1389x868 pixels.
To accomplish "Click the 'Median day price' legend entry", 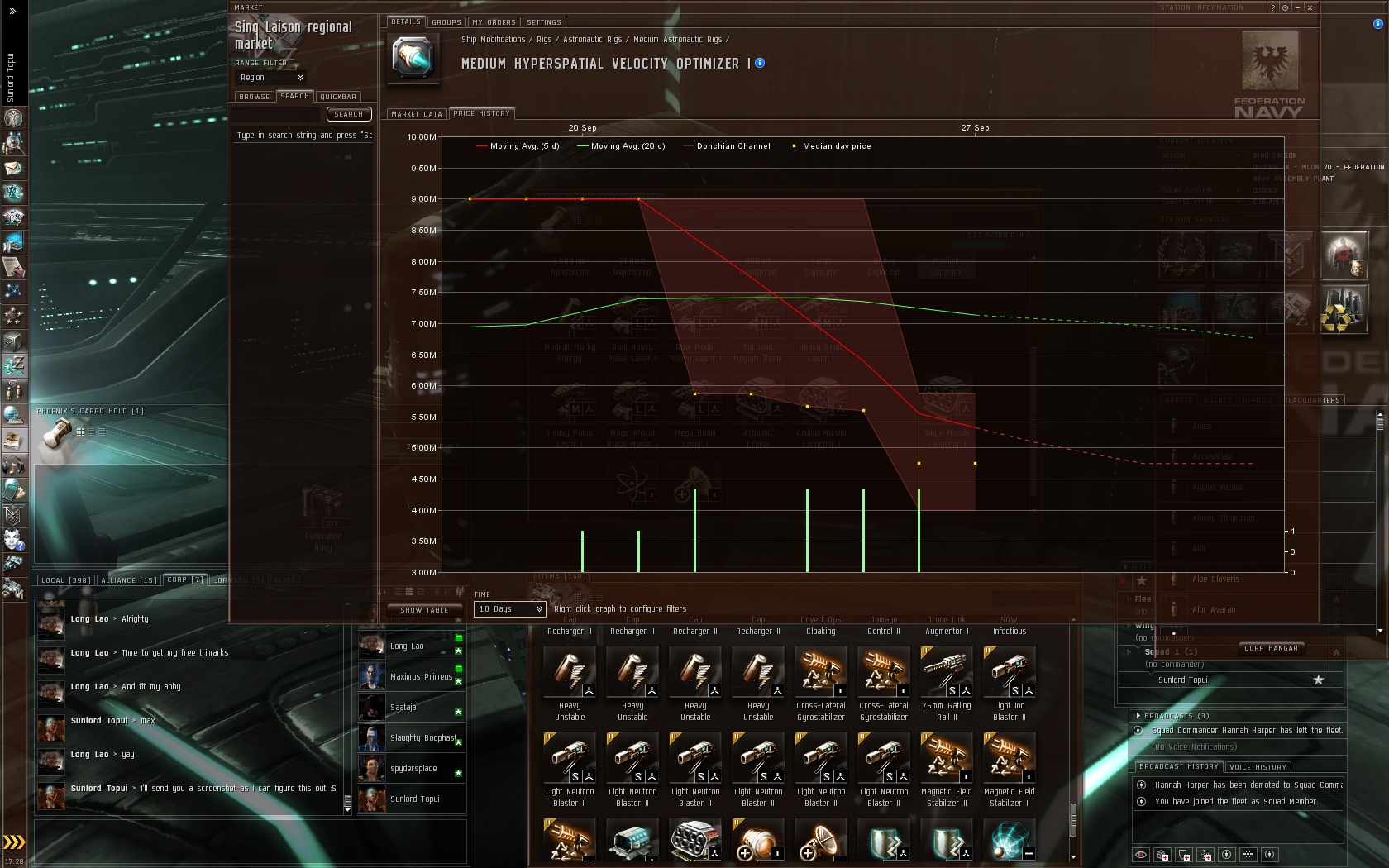I will 832,146.
